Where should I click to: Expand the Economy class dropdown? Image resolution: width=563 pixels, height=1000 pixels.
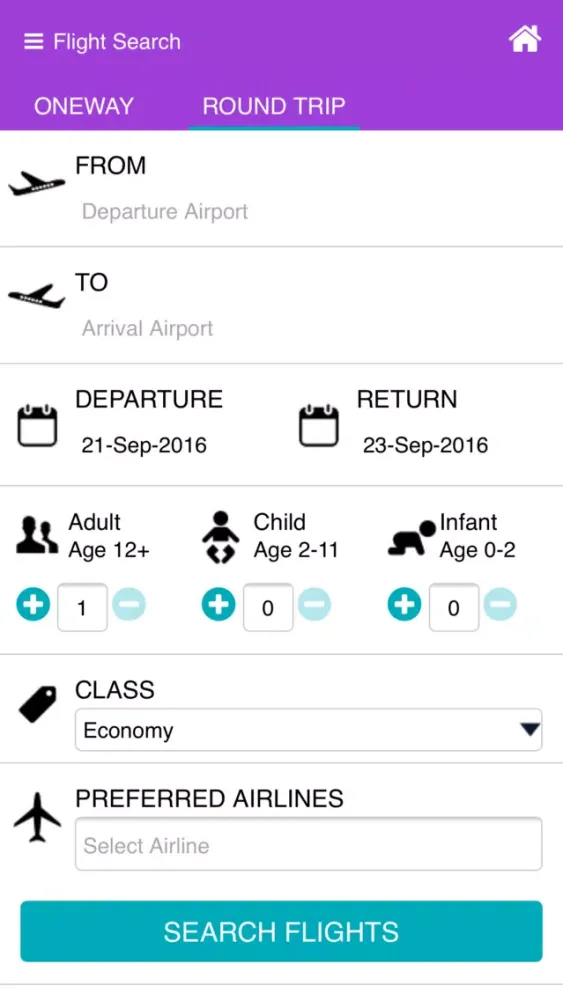click(309, 730)
